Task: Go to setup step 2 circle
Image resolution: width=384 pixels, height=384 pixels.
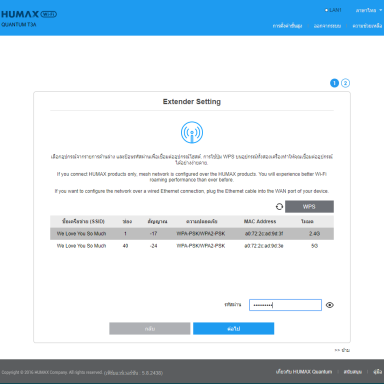Action: pyautogui.click(x=345, y=83)
